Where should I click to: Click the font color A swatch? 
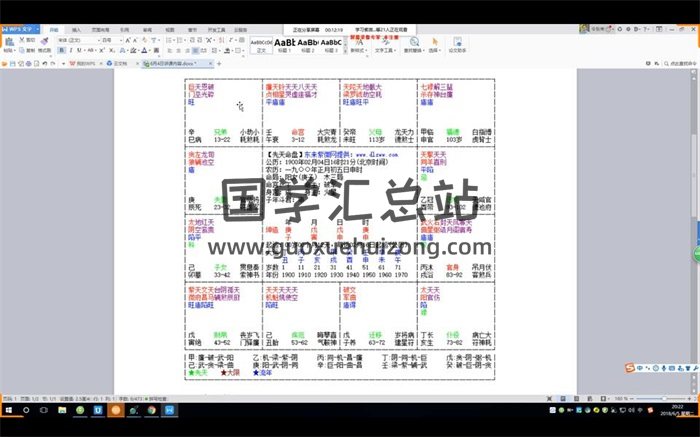click(x=144, y=50)
